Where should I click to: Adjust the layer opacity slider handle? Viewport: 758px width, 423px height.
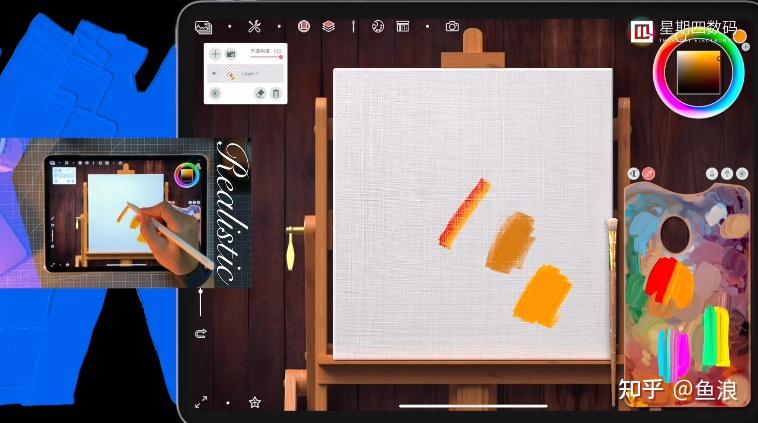coord(281,57)
